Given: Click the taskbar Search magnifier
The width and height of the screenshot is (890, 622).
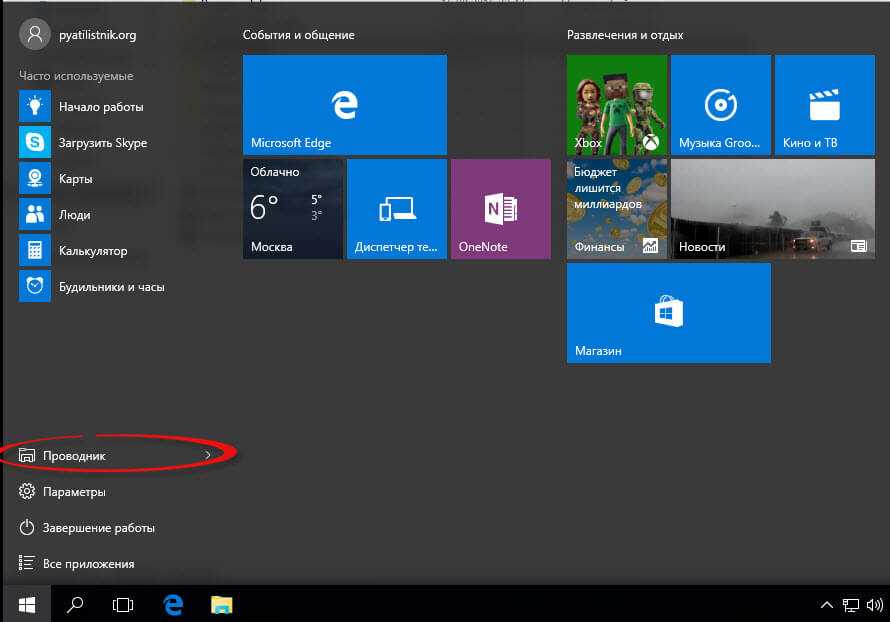Looking at the screenshot, I should click(74, 605).
